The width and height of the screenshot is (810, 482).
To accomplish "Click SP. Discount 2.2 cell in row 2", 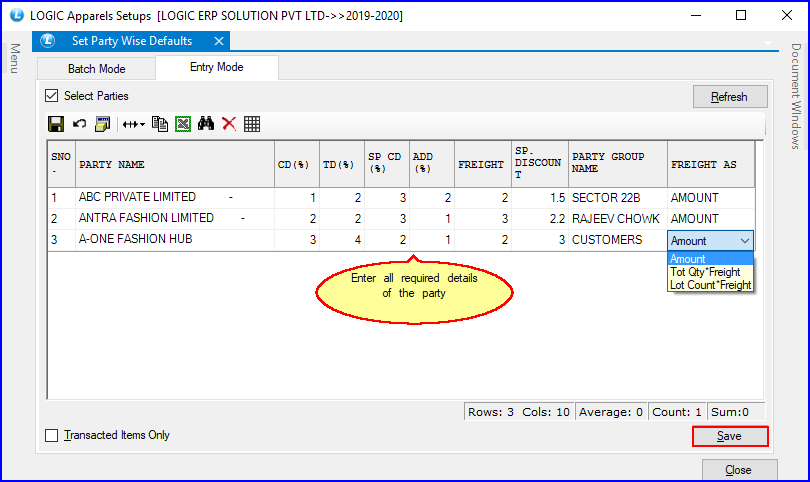I will [x=540, y=219].
